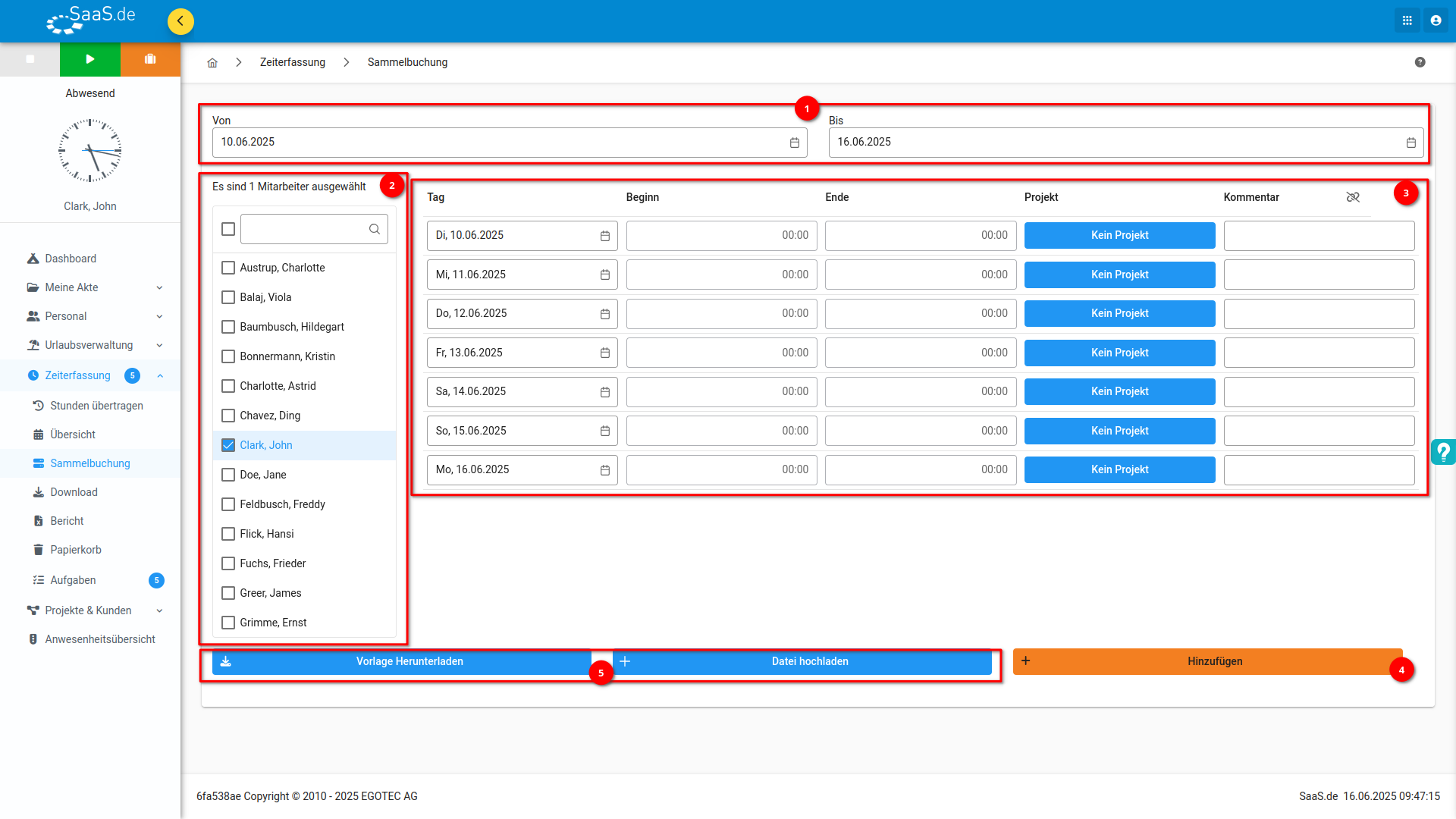Click the orange briefcase button
1456x819 pixels.
click(150, 59)
